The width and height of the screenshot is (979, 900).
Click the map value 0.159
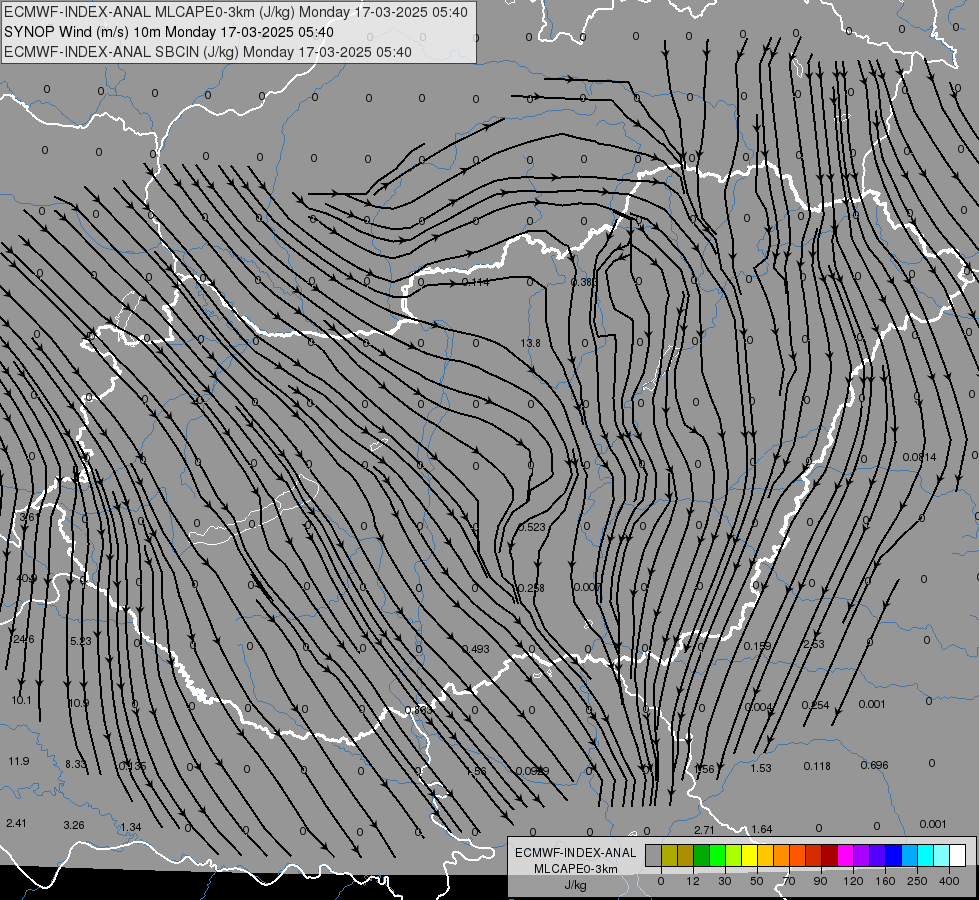[757, 646]
